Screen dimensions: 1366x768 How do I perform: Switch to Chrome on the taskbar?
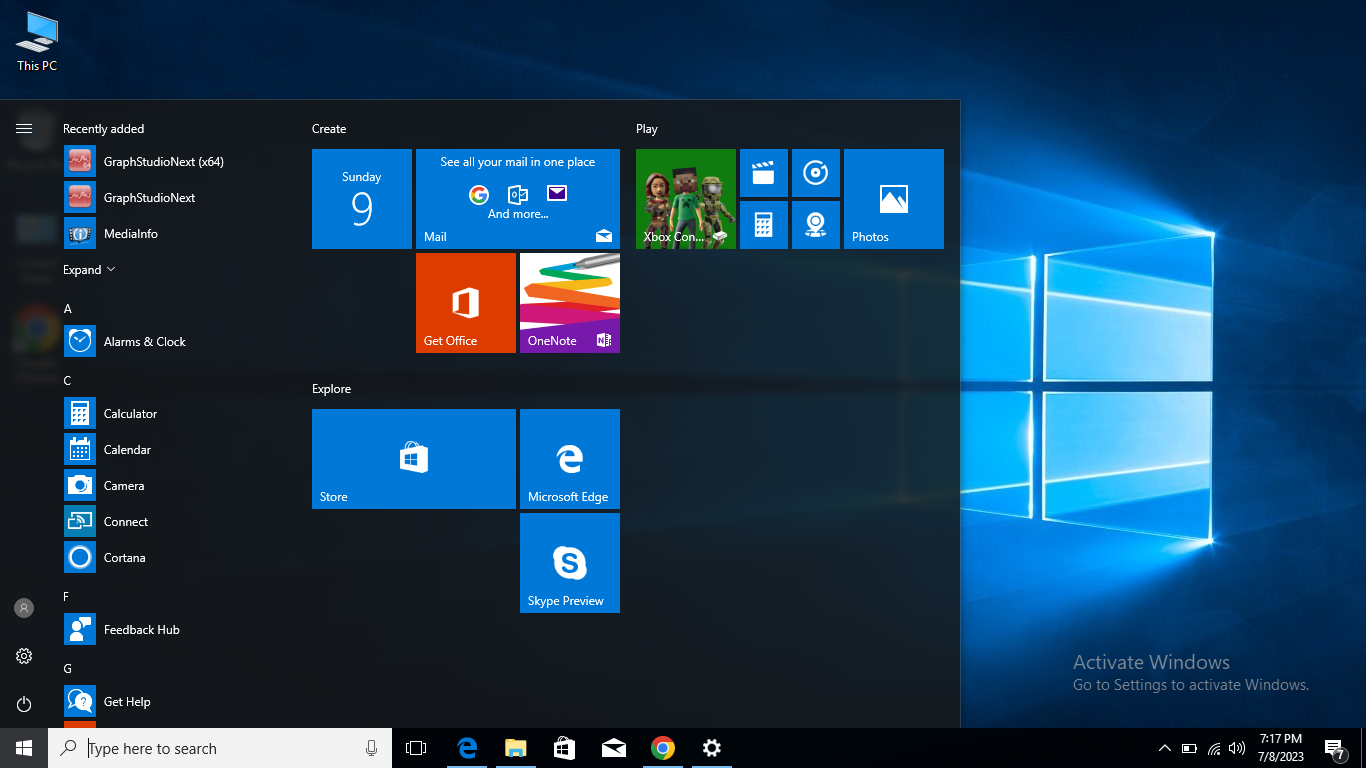662,748
